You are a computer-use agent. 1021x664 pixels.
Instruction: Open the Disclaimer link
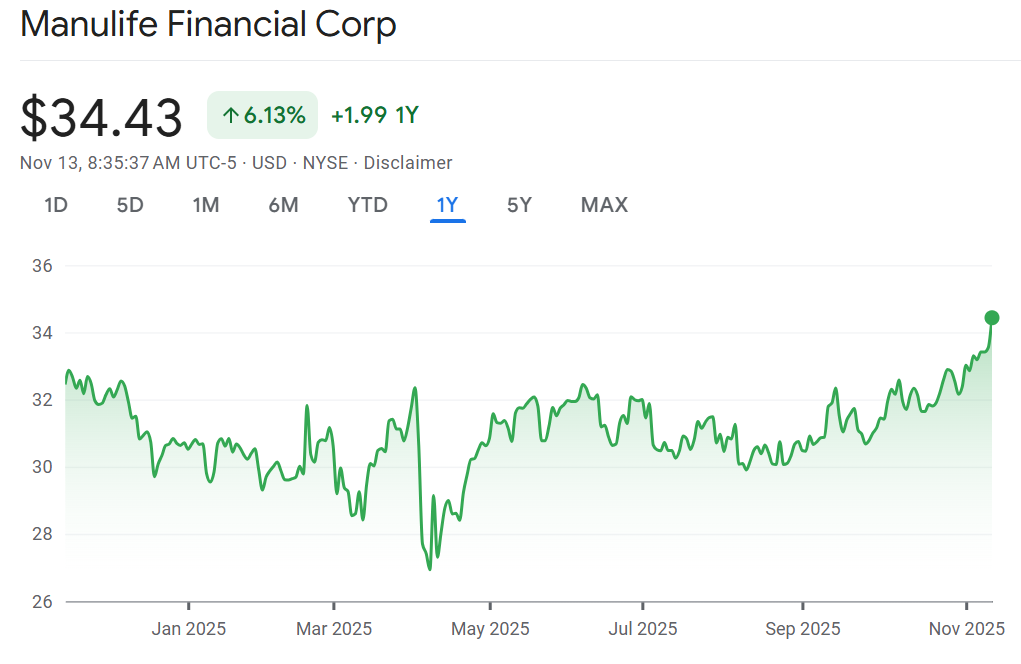[408, 163]
